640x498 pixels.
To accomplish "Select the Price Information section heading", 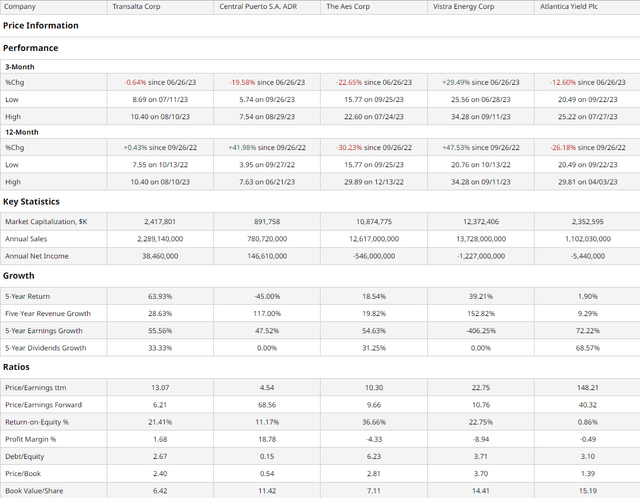I will tap(41, 25).
